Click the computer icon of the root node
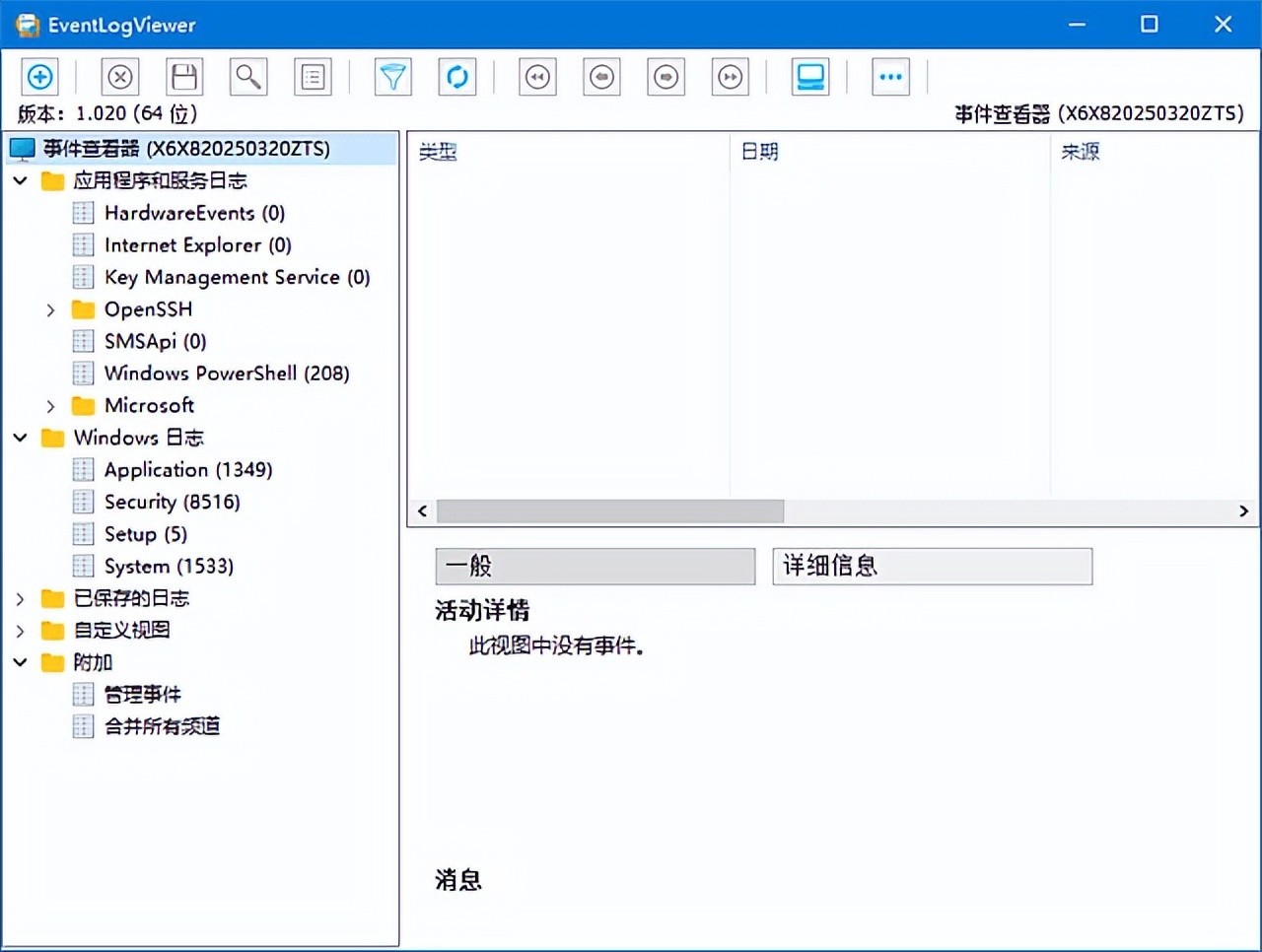The height and width of the screenshot is (952, 1262). pyautogui.click(x=22, y=150)
